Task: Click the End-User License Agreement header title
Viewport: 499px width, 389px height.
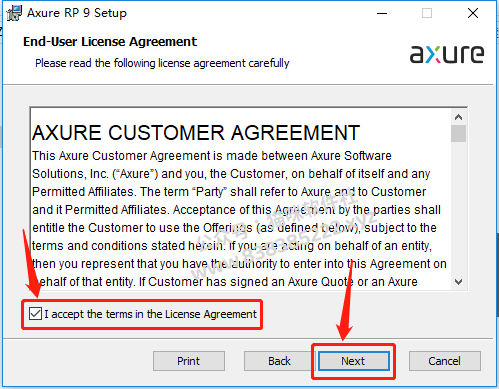Action: [x=110, y=42]
